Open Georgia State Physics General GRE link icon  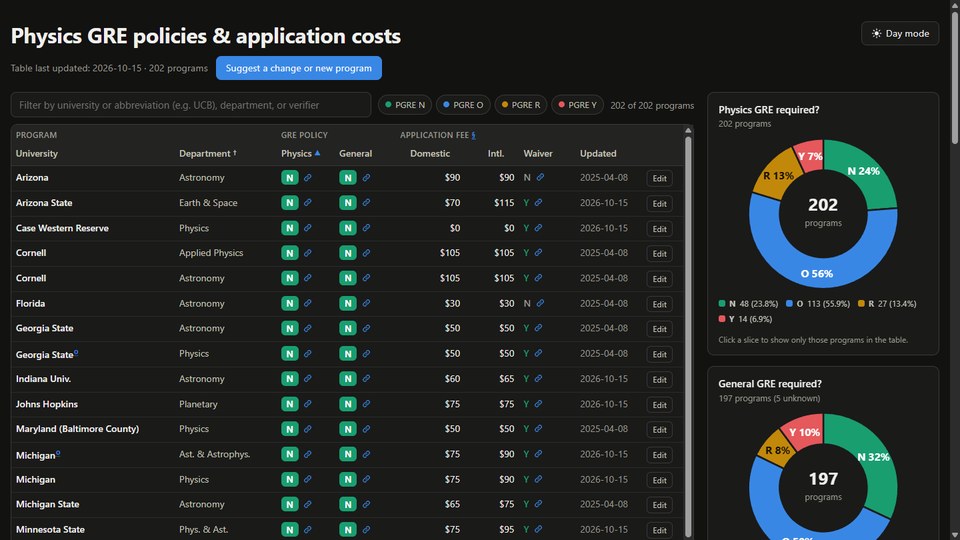point(366,353)
